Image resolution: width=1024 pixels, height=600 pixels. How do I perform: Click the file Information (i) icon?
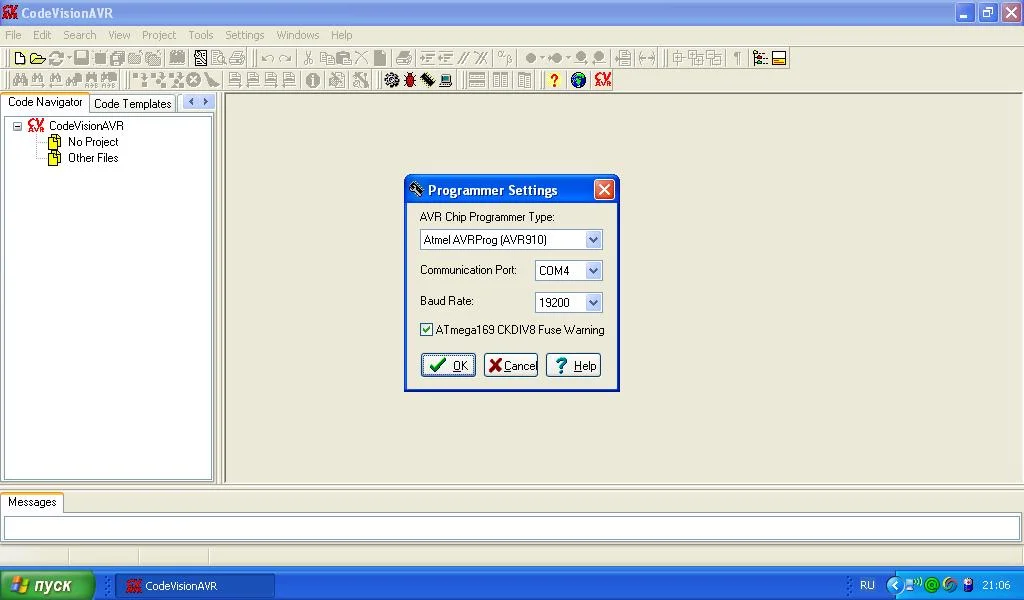point(313,80)
